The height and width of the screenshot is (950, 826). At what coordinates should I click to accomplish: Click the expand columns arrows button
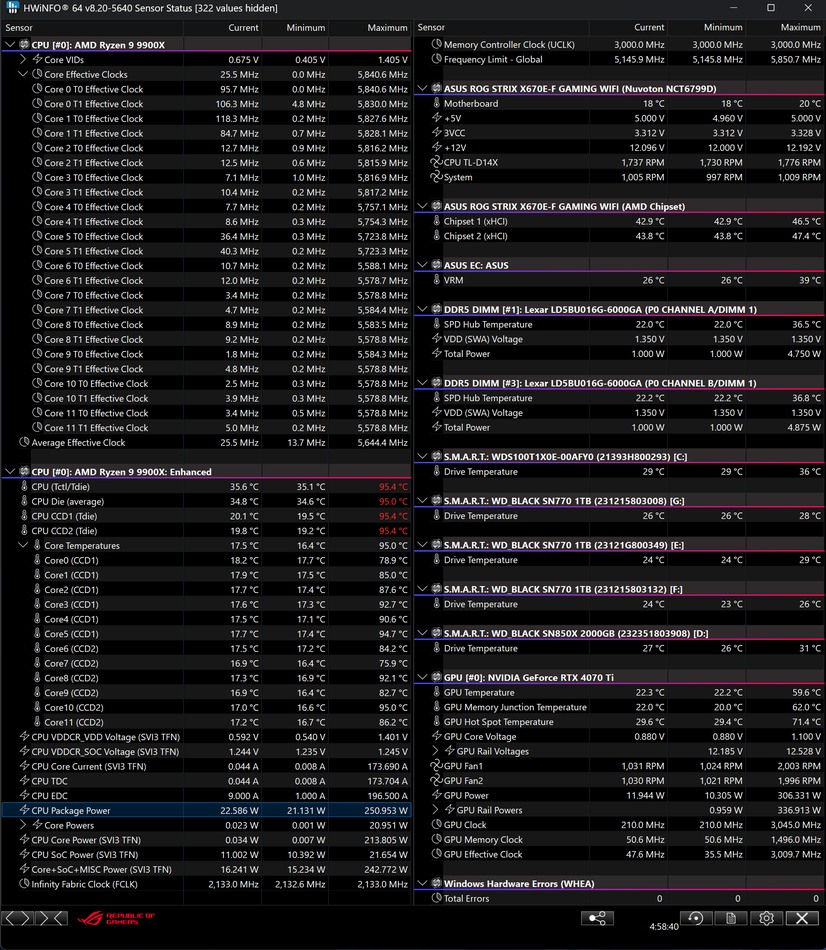click(17, 918)
